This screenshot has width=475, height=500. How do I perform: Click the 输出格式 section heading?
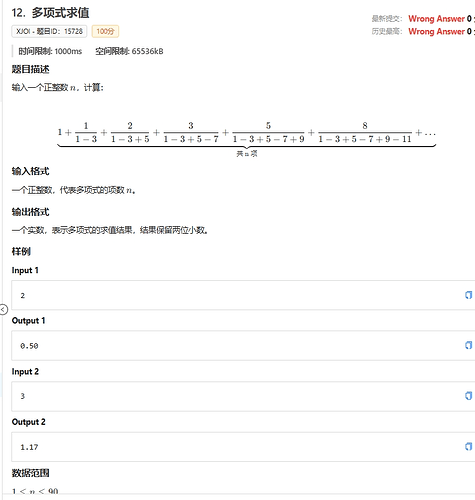[x=30, y=212]
